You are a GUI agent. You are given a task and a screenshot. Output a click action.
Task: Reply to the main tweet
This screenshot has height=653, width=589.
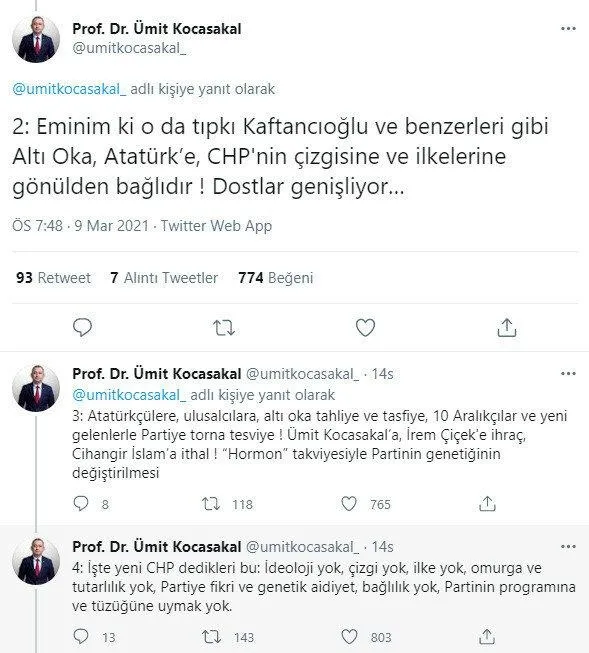[x=82, y=327]
